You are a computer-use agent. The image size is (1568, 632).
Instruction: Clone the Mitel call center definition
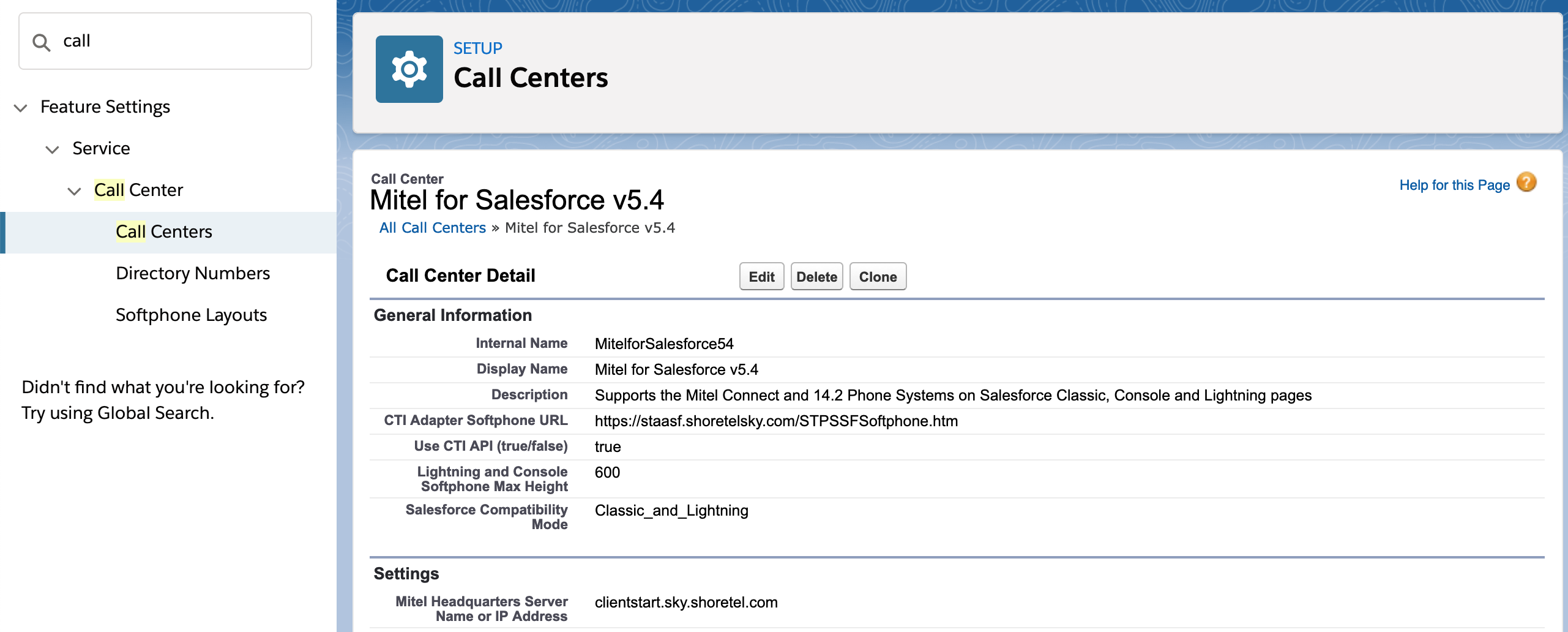[877, 277]
